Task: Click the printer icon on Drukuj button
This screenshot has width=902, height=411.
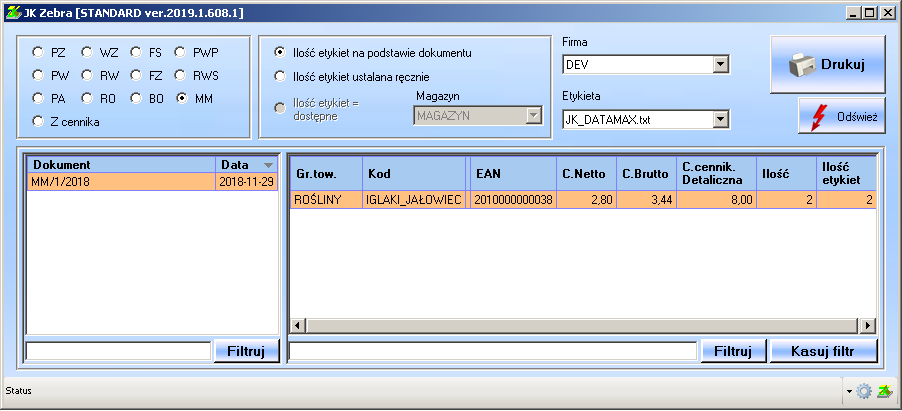Action: (802, 65)
